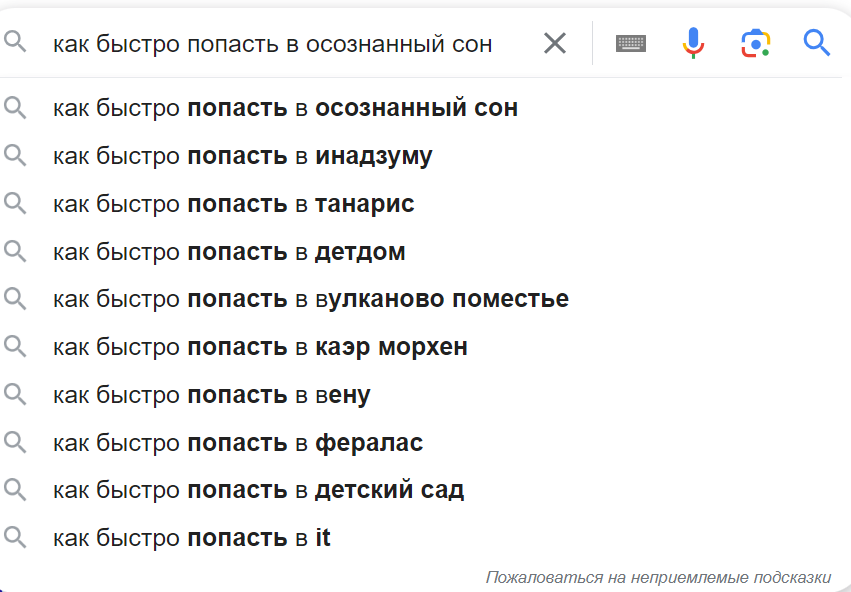
Task: Pick the suggestion ending in 'танарис'
Action: pyautogui.click(x=234, y=204)
